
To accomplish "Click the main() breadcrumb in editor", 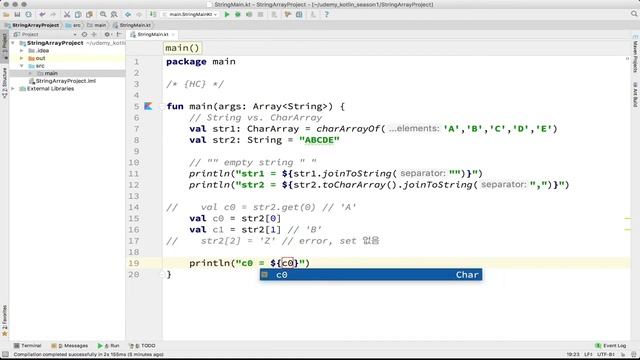I will [182, 48].
